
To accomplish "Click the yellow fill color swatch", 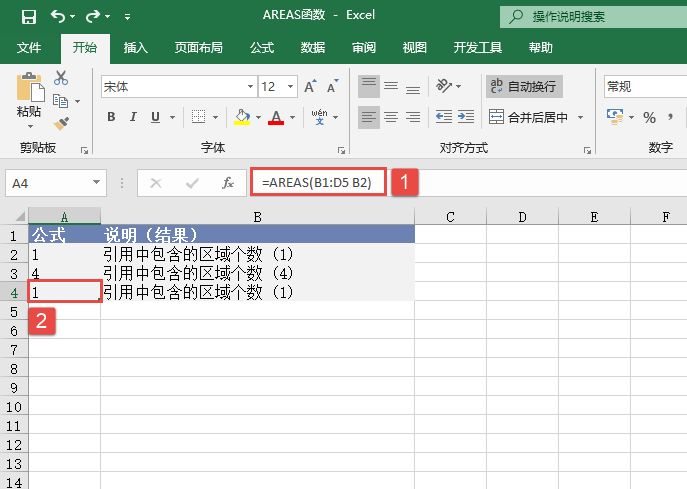I will (241, 117).
